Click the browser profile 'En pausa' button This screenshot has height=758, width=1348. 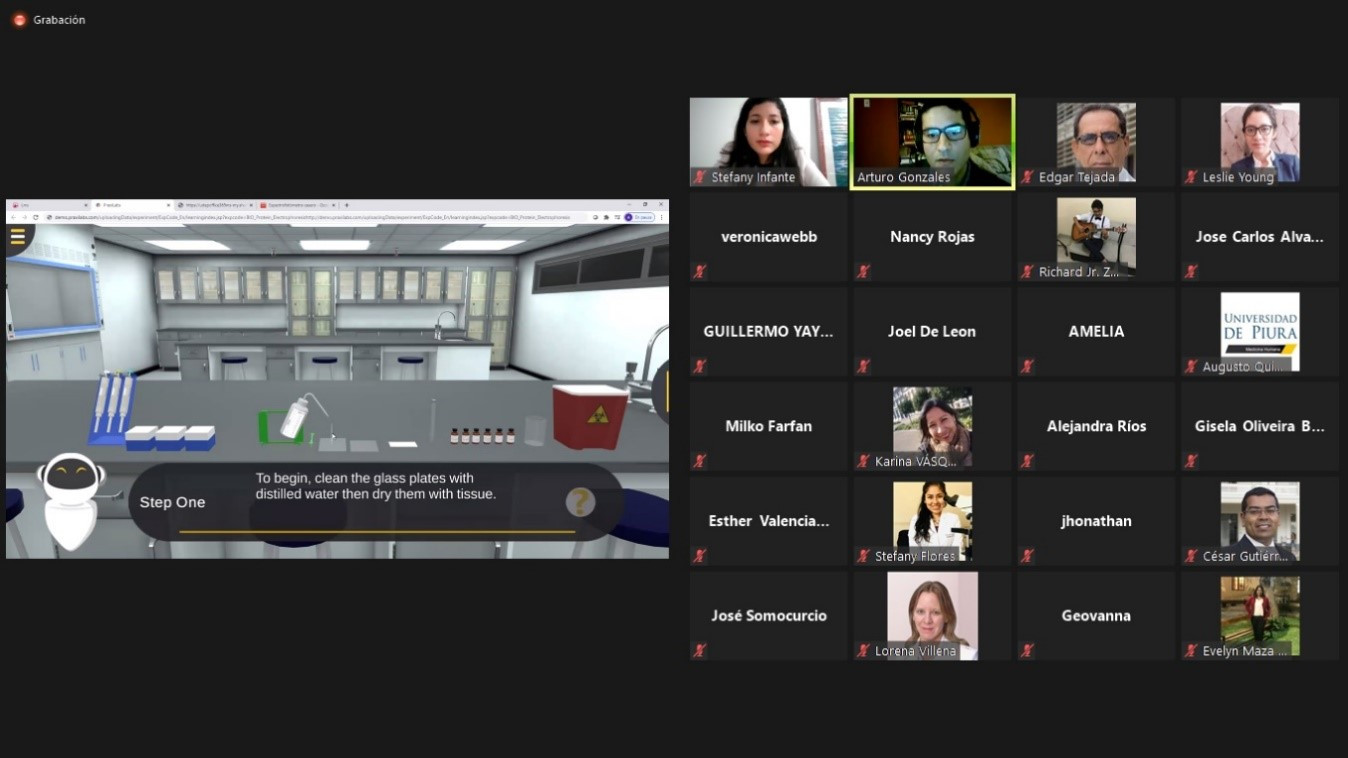(x=638, y=217)
